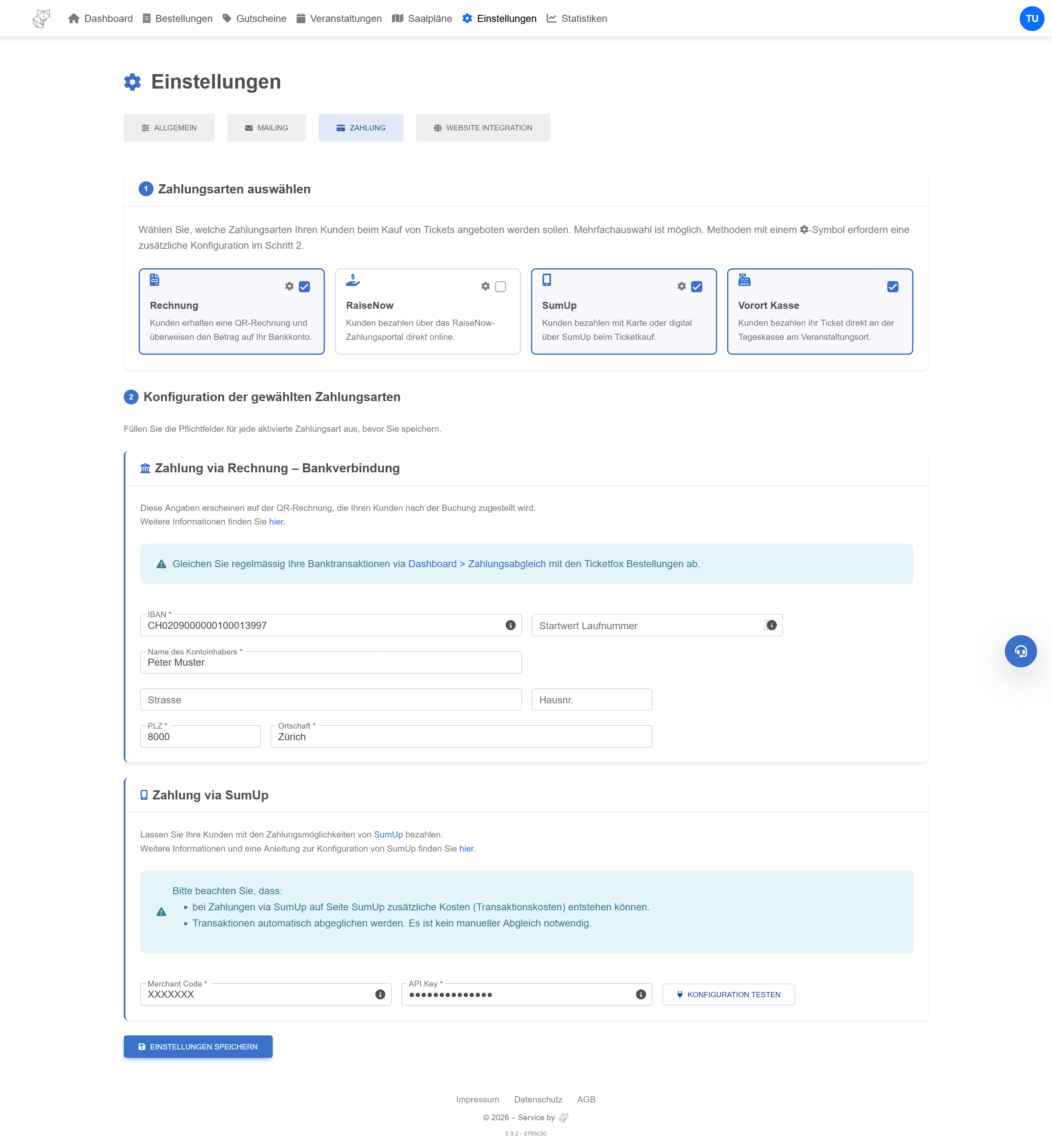Open the 'hier' link for SumUp configuration guide
This screenshot has height=1148, width=1052.
pyautogui.click(x=466, y=848)
